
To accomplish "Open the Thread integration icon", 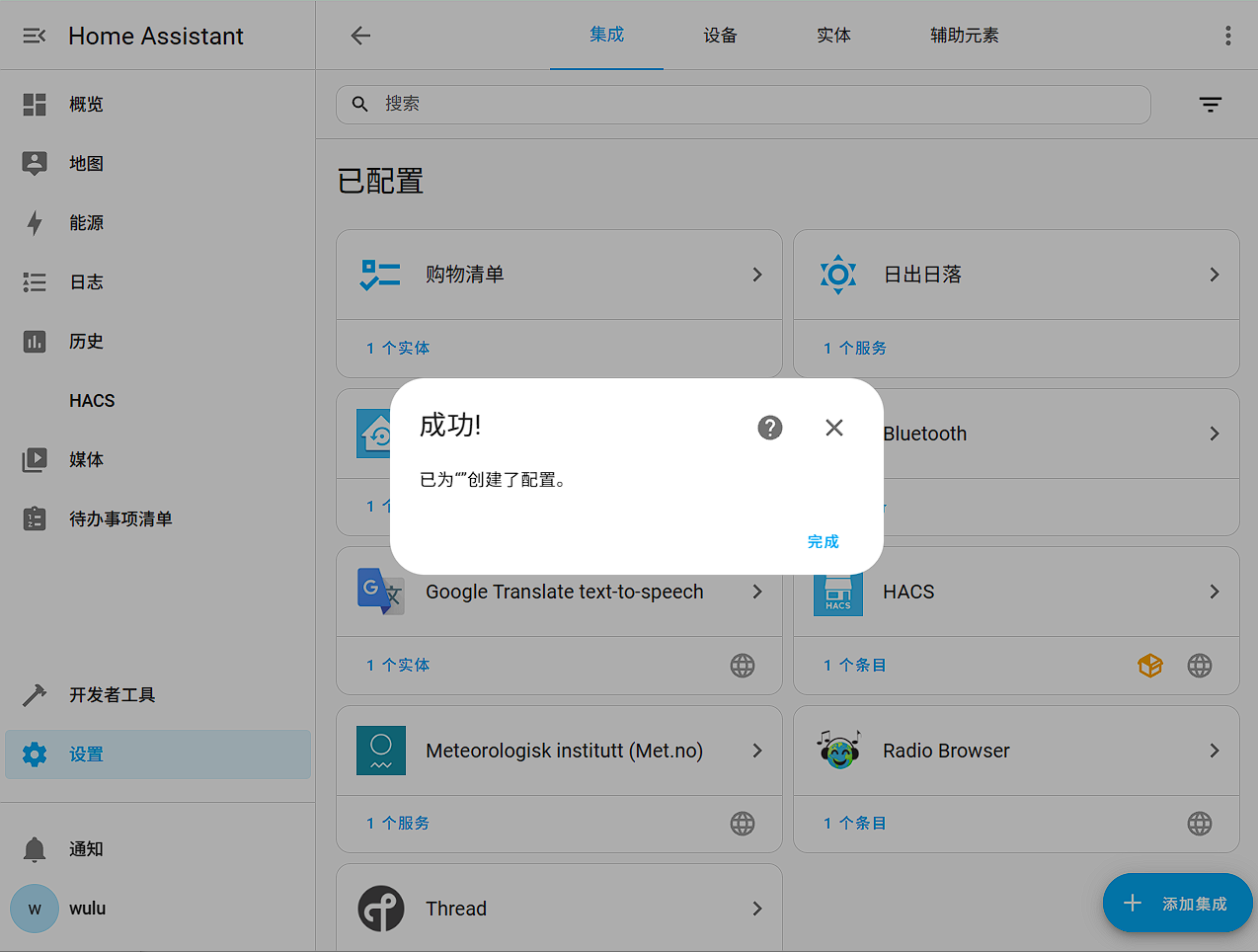I will point(381,909).
